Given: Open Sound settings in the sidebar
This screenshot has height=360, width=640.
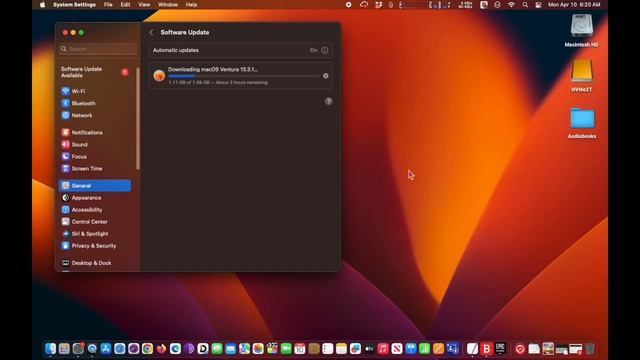Looking at the screenshot, I should tap(95, 144).
